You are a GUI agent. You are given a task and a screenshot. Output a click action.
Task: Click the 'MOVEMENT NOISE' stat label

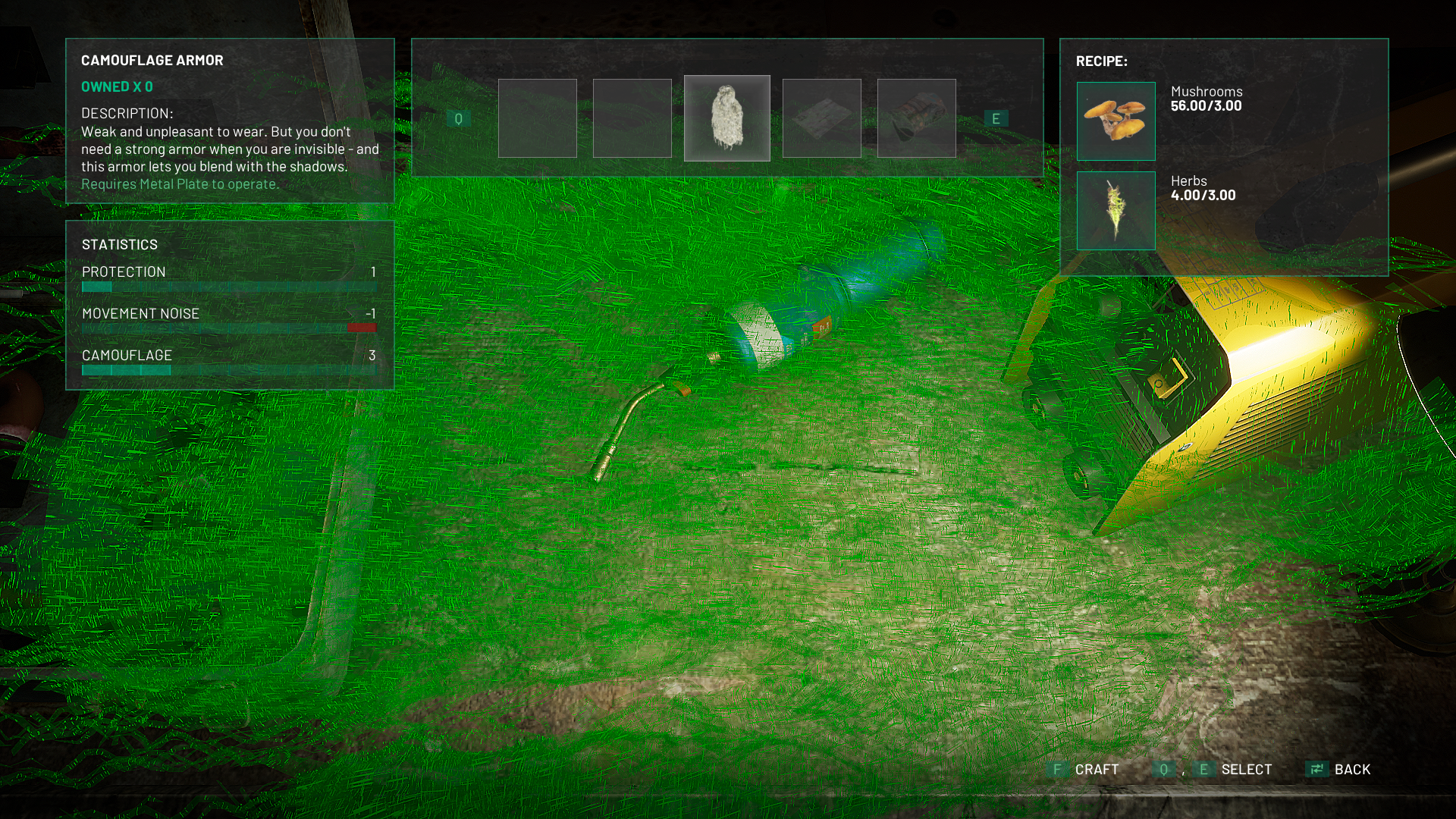140,313
